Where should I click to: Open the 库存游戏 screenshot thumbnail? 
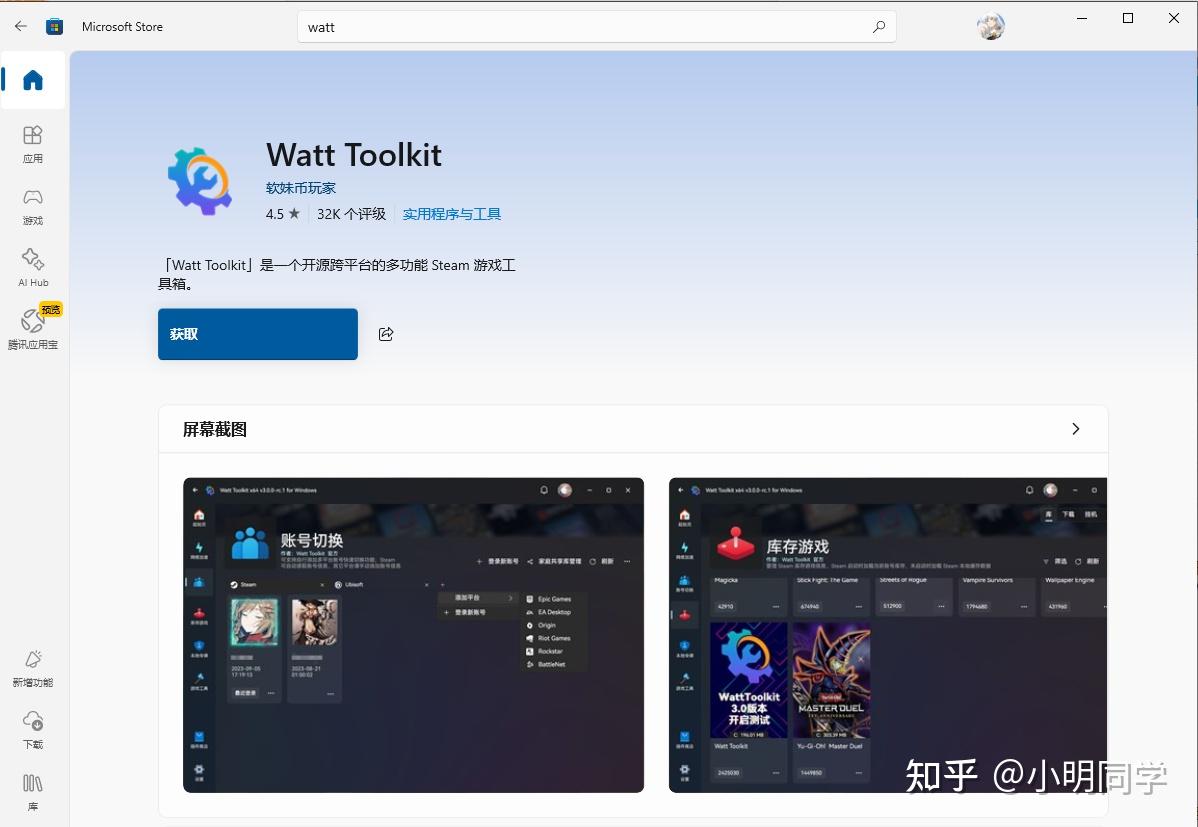887,634
